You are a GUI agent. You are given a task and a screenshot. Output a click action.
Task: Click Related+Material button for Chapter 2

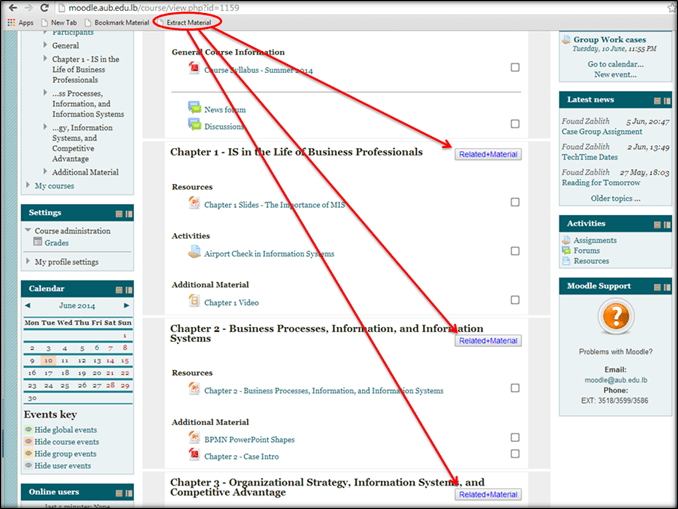tap(488, 341)
